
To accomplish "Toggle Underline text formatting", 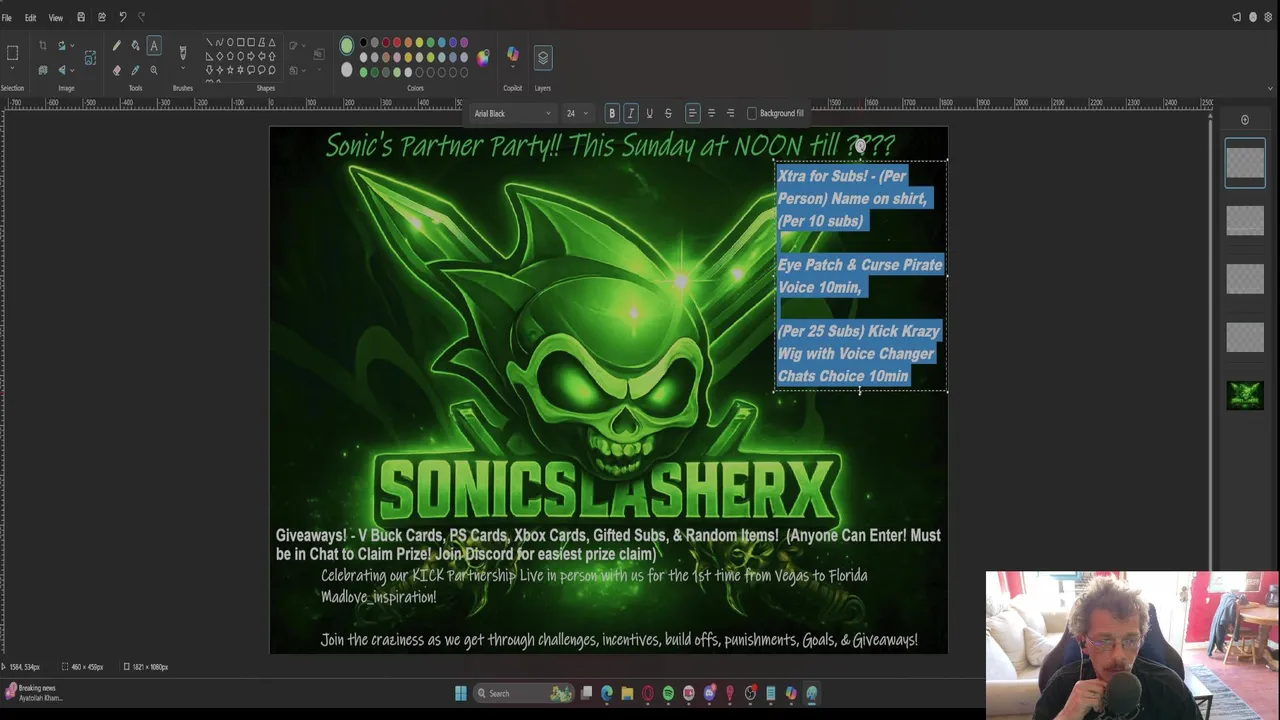I will [x=649, y=113].
